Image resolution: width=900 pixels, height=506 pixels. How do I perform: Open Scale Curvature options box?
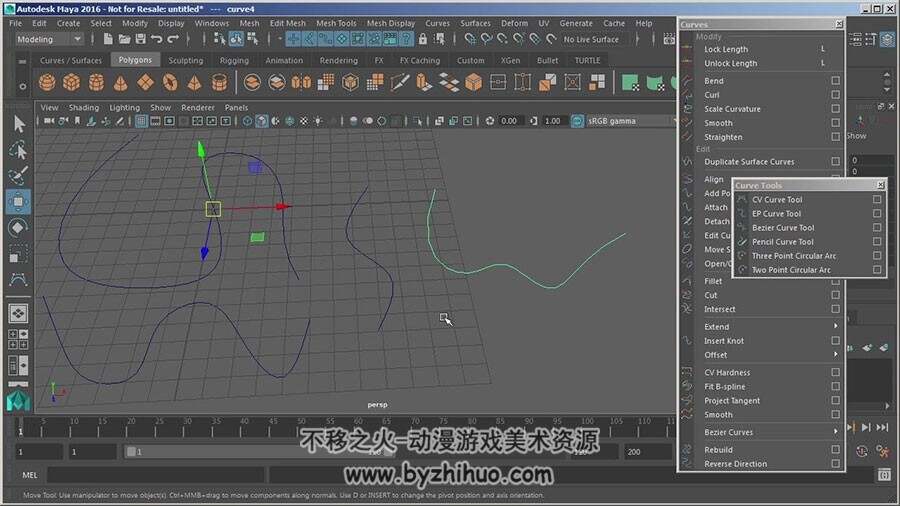pyautogui.click(x=835, y=108)
